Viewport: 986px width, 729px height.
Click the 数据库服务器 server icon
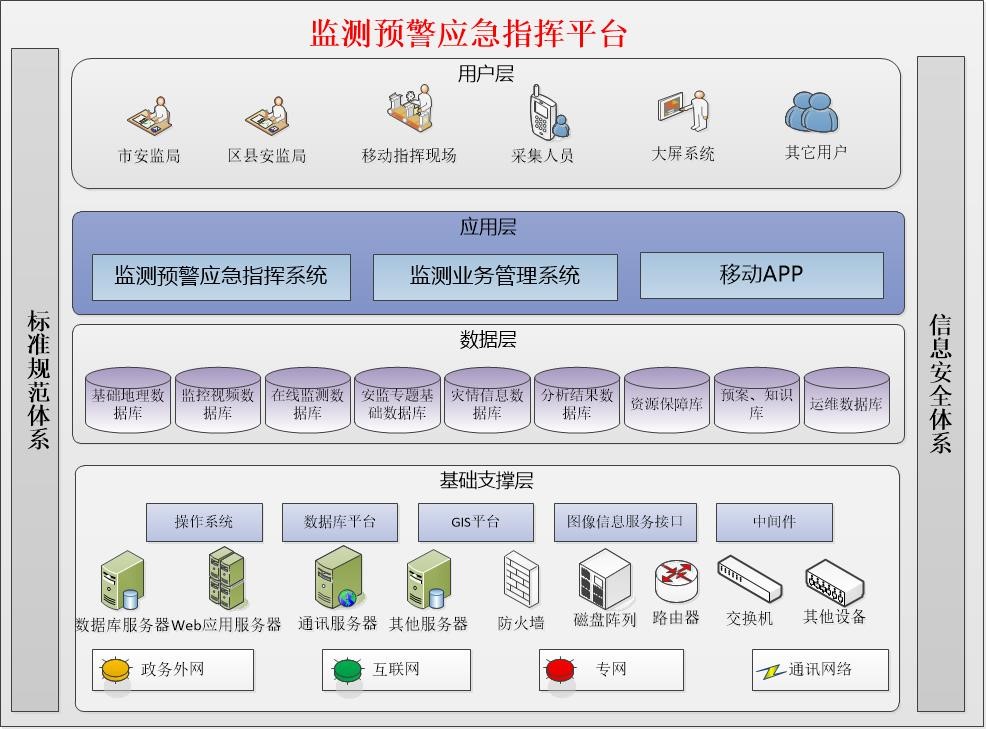point(122,580)
